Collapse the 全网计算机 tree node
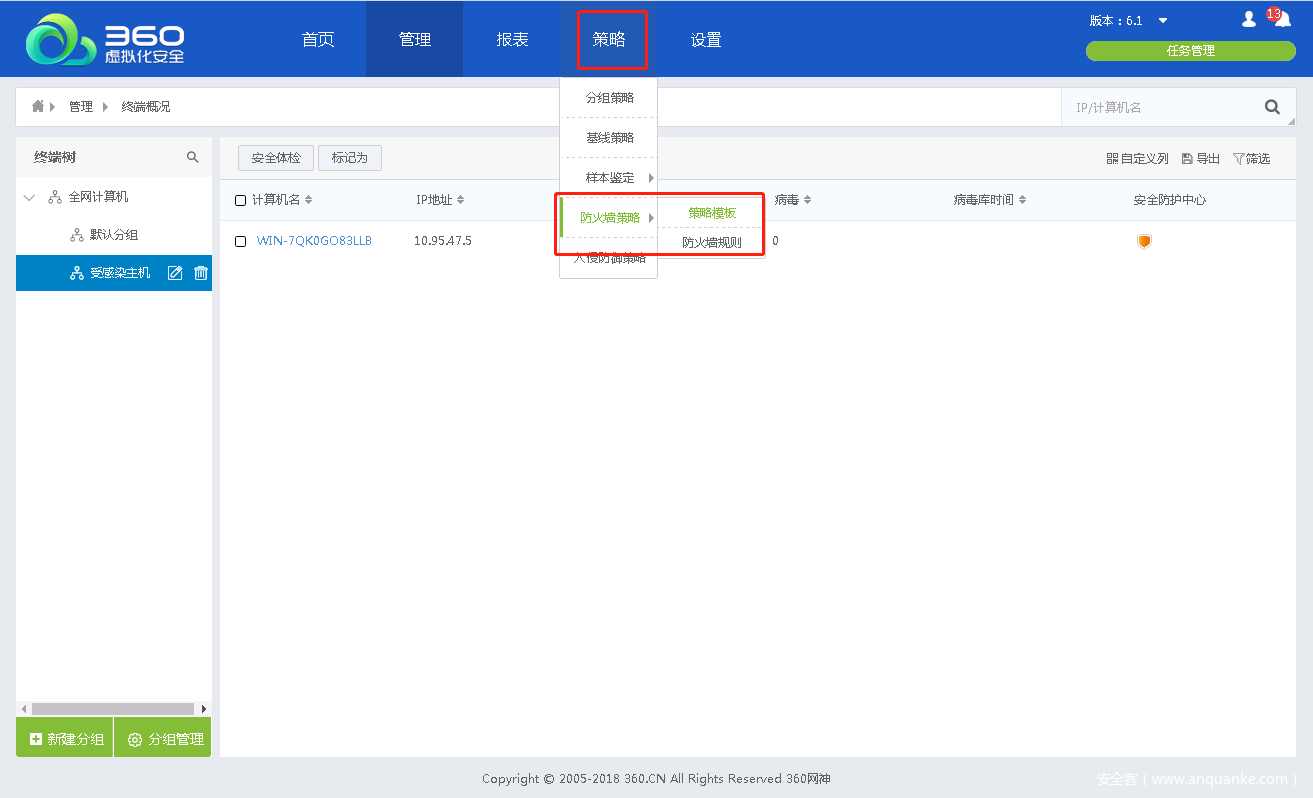 (x=29, y=197)
